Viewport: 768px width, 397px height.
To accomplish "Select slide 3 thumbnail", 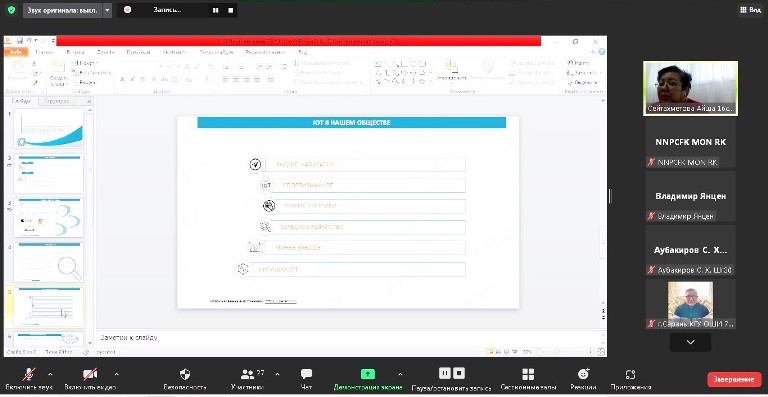I will (48, 218).
